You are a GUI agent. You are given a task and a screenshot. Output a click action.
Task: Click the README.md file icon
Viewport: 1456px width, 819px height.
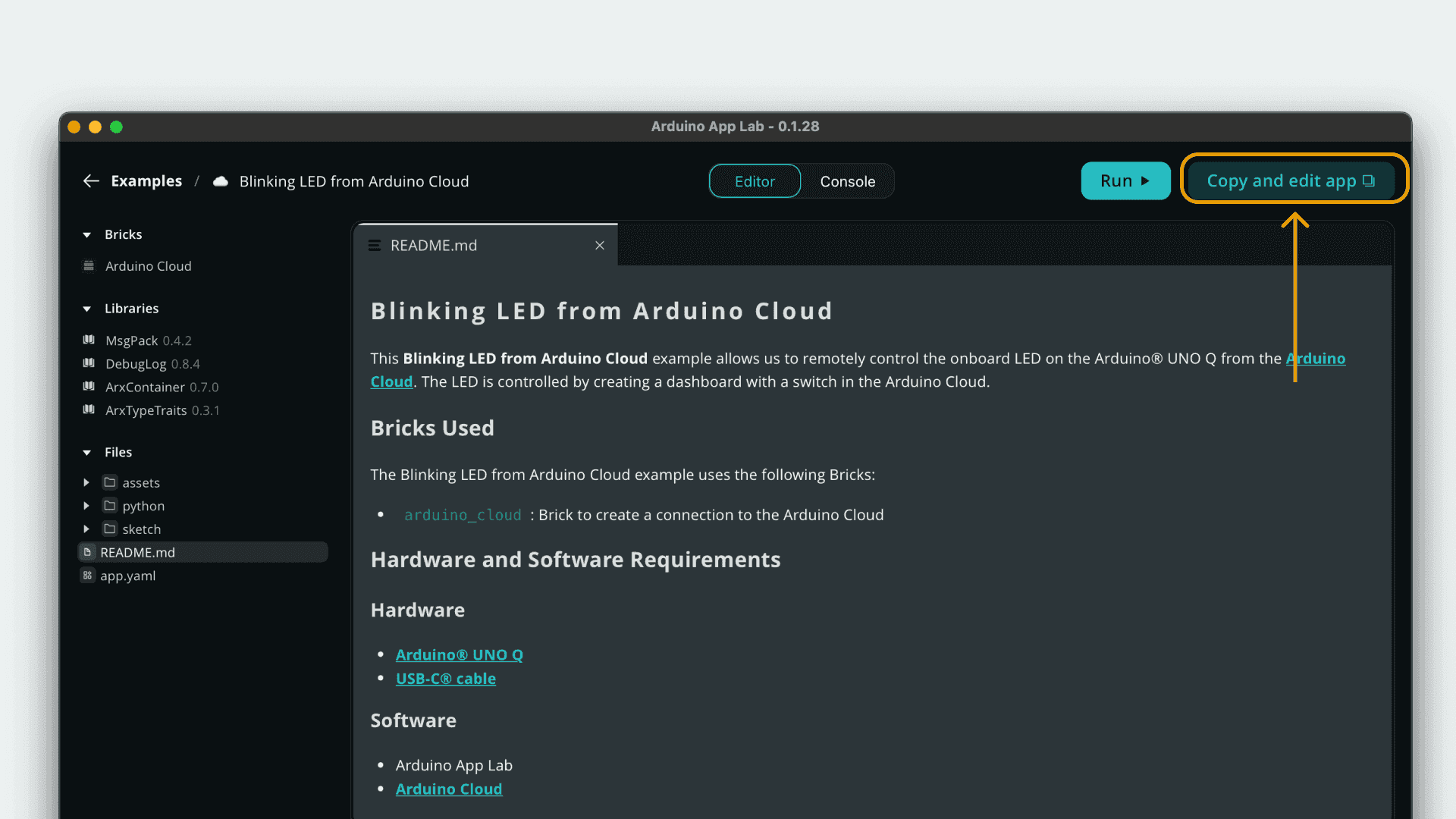[88, 552]
